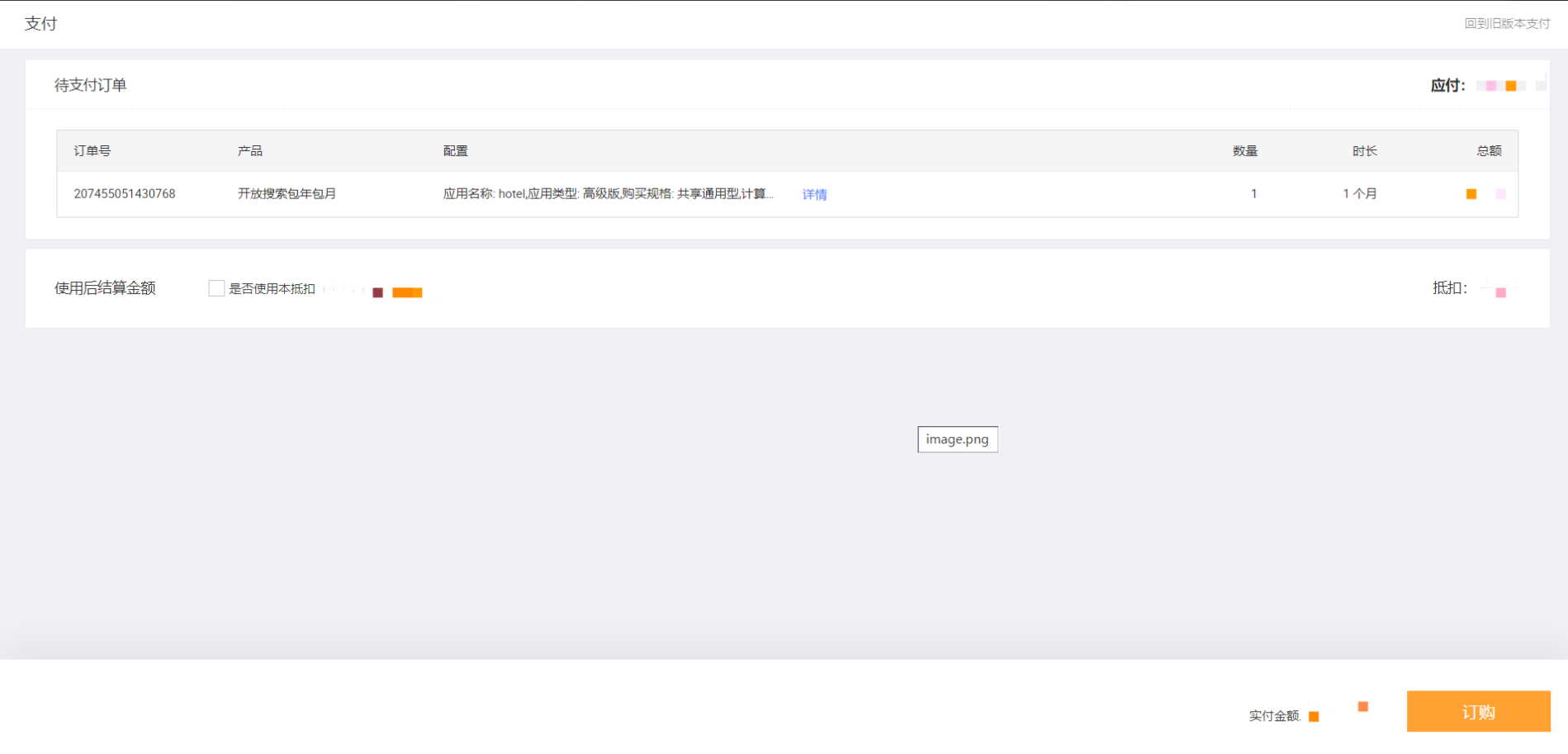Screen dimensions: 1568x754
Task: Click the 实付金额 label
Action: point(1274,715)
